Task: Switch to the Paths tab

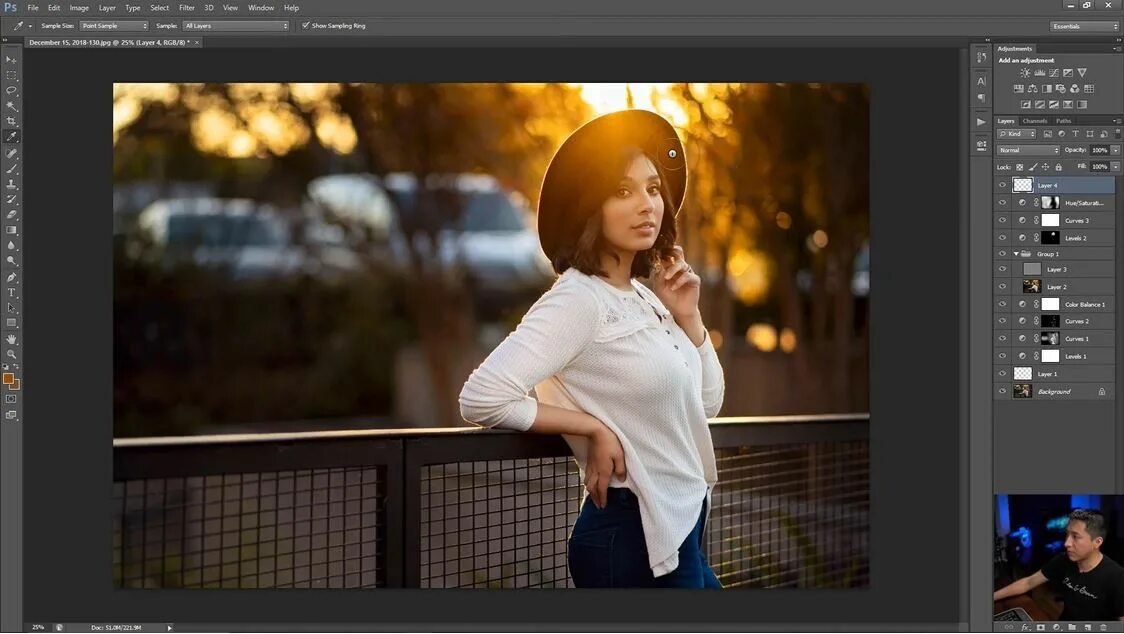Action: (x=1064, y=121)
